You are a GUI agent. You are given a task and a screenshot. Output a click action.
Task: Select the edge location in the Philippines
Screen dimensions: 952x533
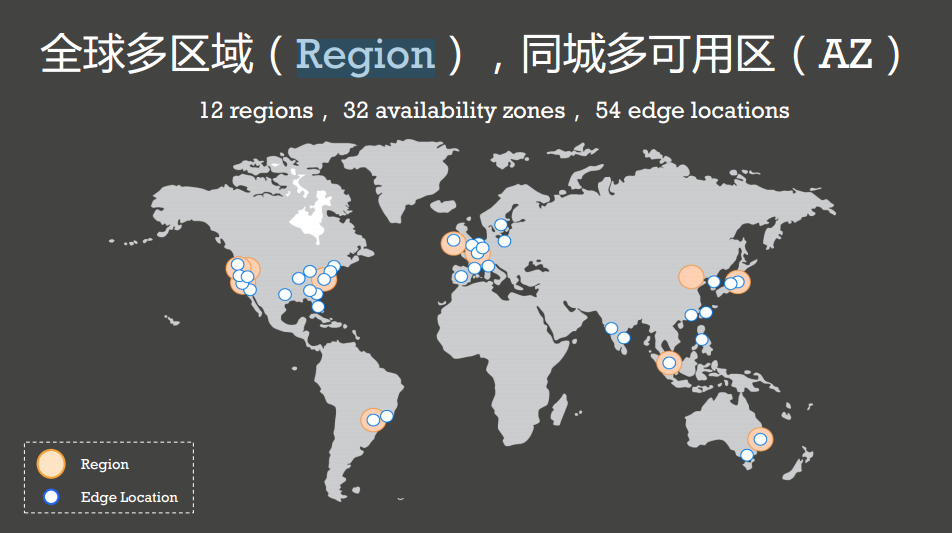click(701, 339)
